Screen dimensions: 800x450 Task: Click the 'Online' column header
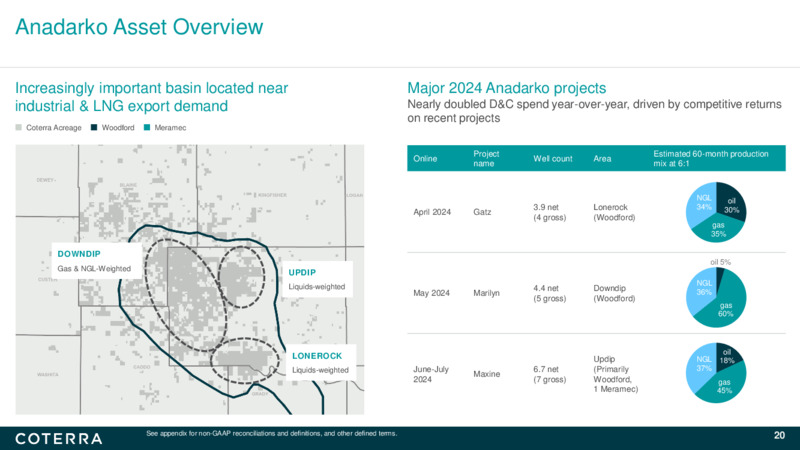click(425, 159)
